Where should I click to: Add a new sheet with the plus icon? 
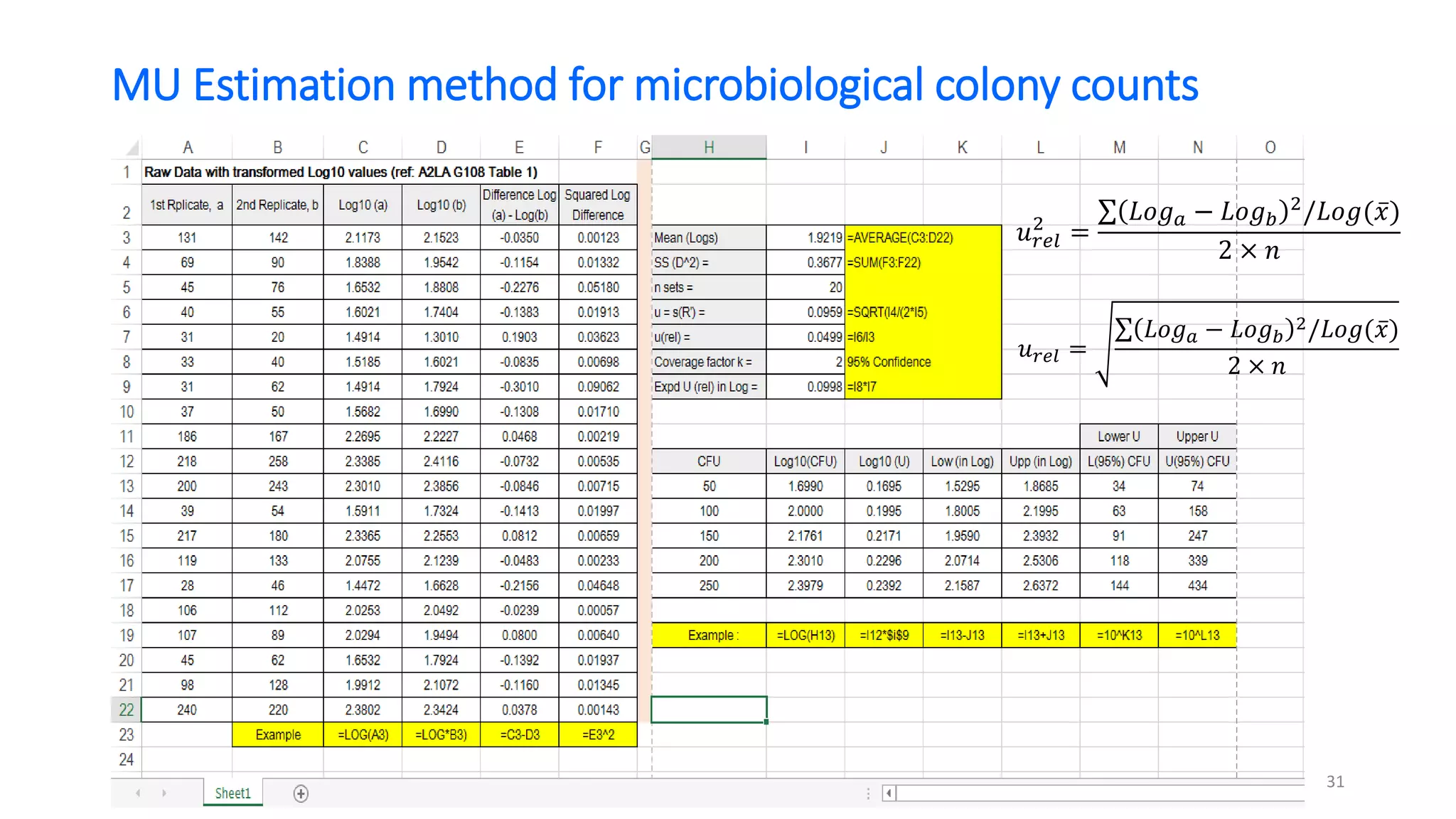pos(301,793)
